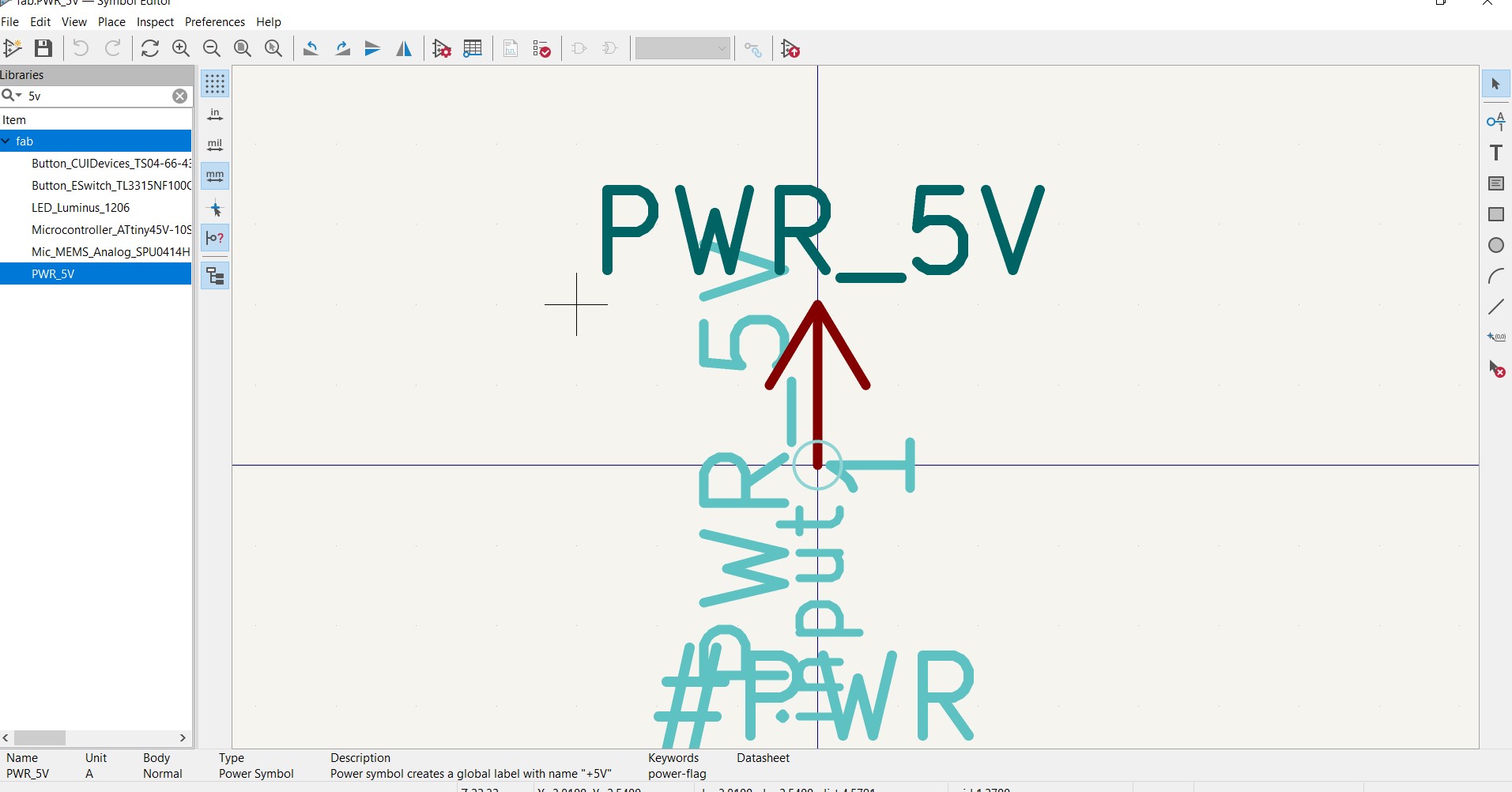Select the Interactive Delete tool
The image size is (1512, 792).
[1495, 368]
